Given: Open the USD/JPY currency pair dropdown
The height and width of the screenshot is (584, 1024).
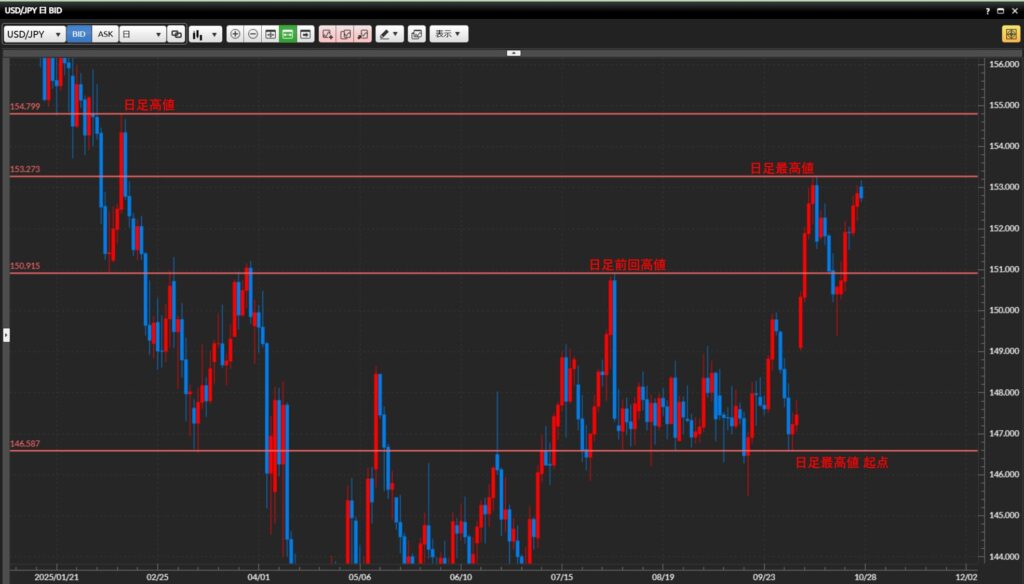Looking at the screenshot, I should point(35,34).
